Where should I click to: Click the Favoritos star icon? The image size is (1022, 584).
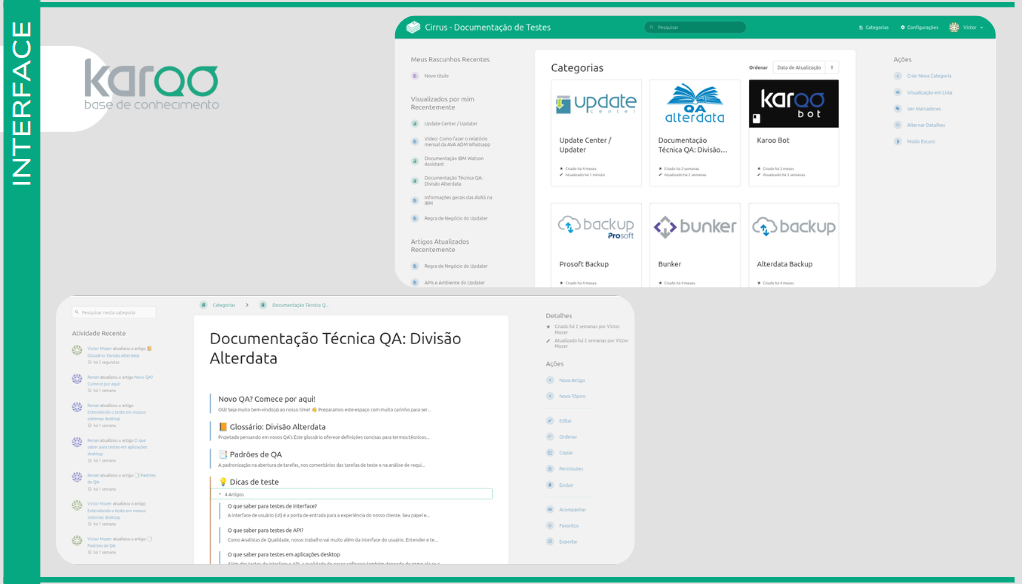click(551, 525)
